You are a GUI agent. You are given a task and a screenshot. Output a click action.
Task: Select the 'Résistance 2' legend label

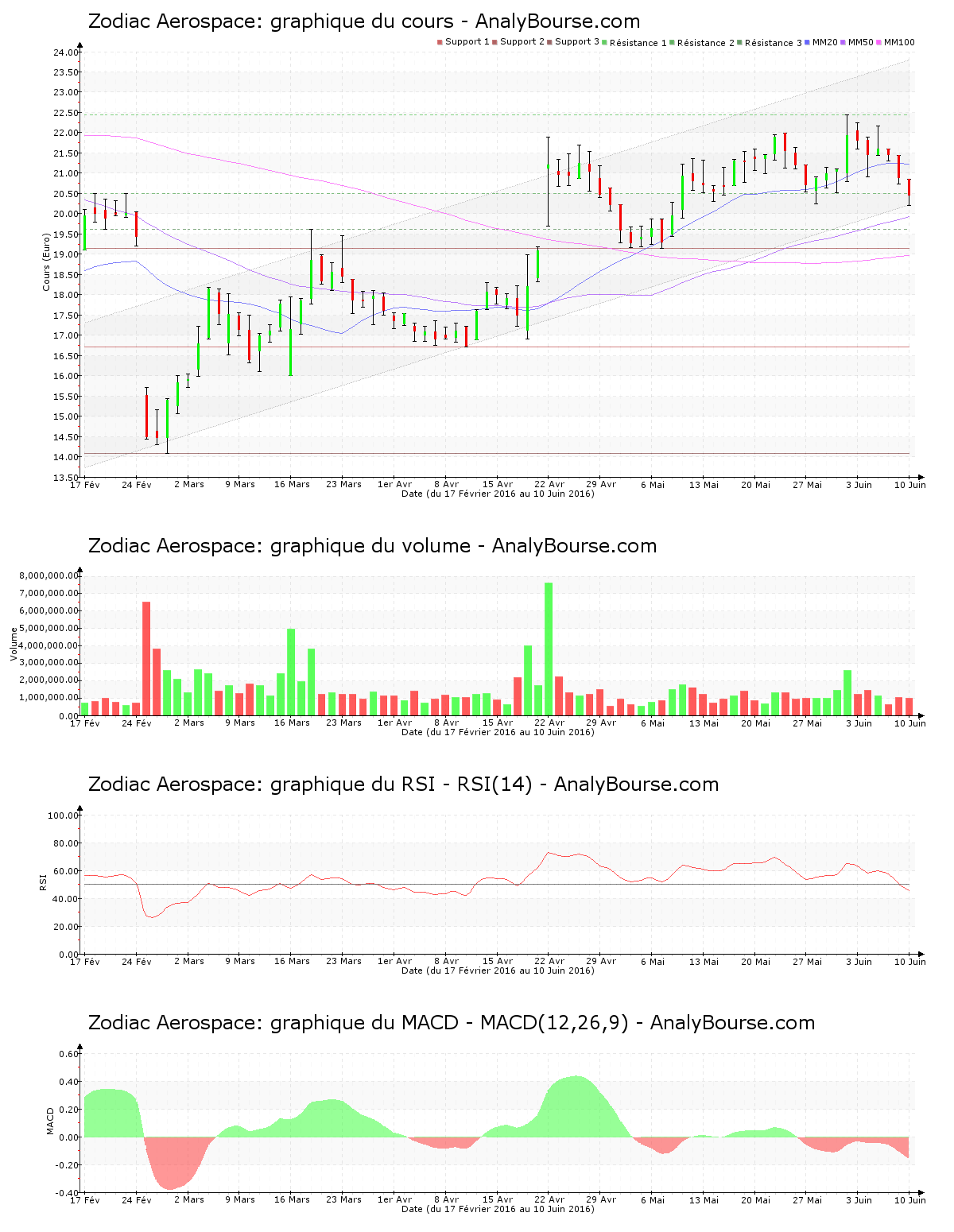click(706, 42)
